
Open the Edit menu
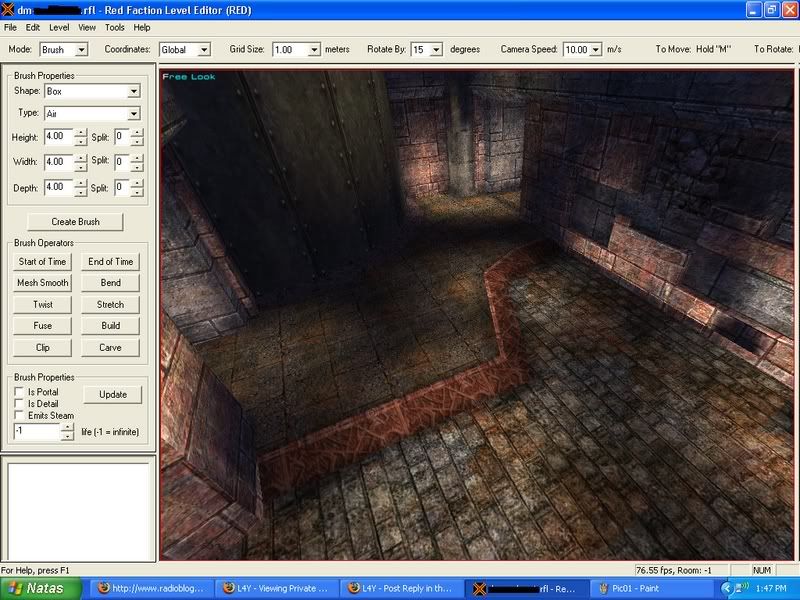point(33,28)
